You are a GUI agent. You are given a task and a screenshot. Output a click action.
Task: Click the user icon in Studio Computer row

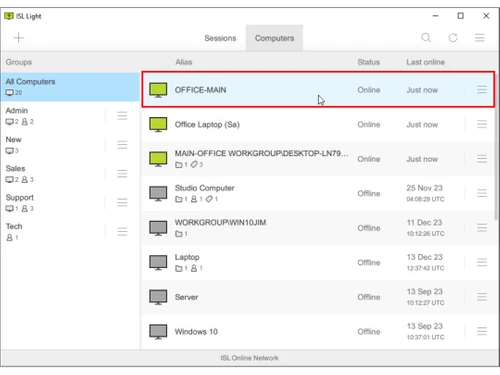194,199
